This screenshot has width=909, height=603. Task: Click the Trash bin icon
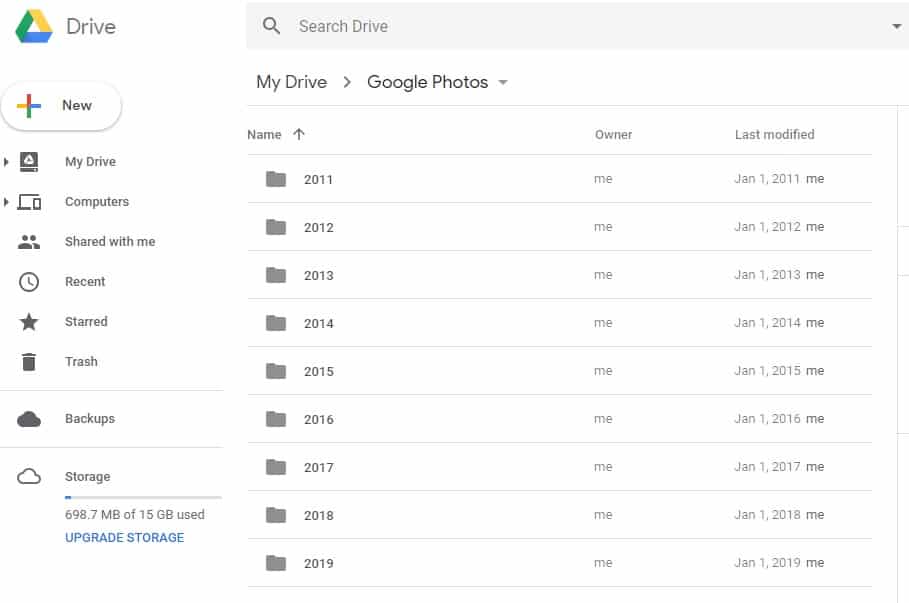(x=29, y=362)
